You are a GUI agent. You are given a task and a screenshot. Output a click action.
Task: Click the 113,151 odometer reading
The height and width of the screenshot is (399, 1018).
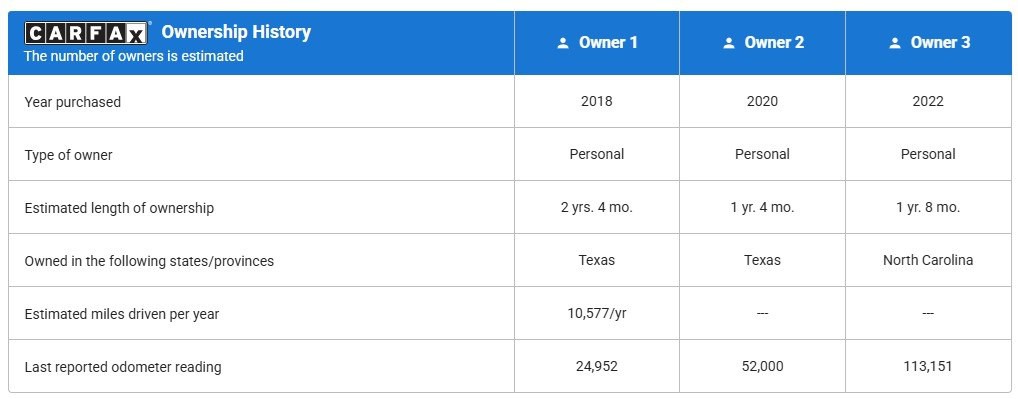[x=928, y=367]
